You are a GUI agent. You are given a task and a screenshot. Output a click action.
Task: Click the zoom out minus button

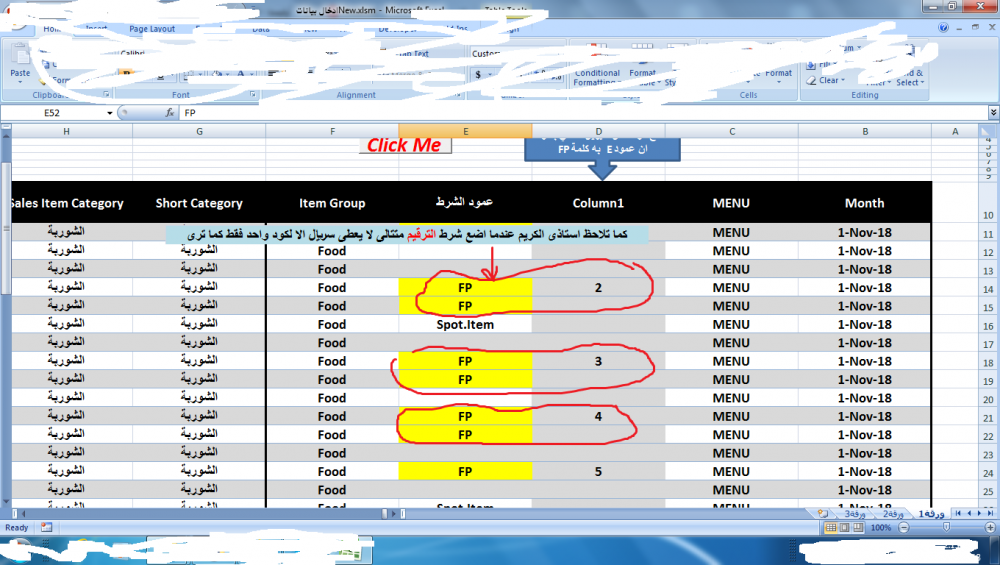click(904, 527)
